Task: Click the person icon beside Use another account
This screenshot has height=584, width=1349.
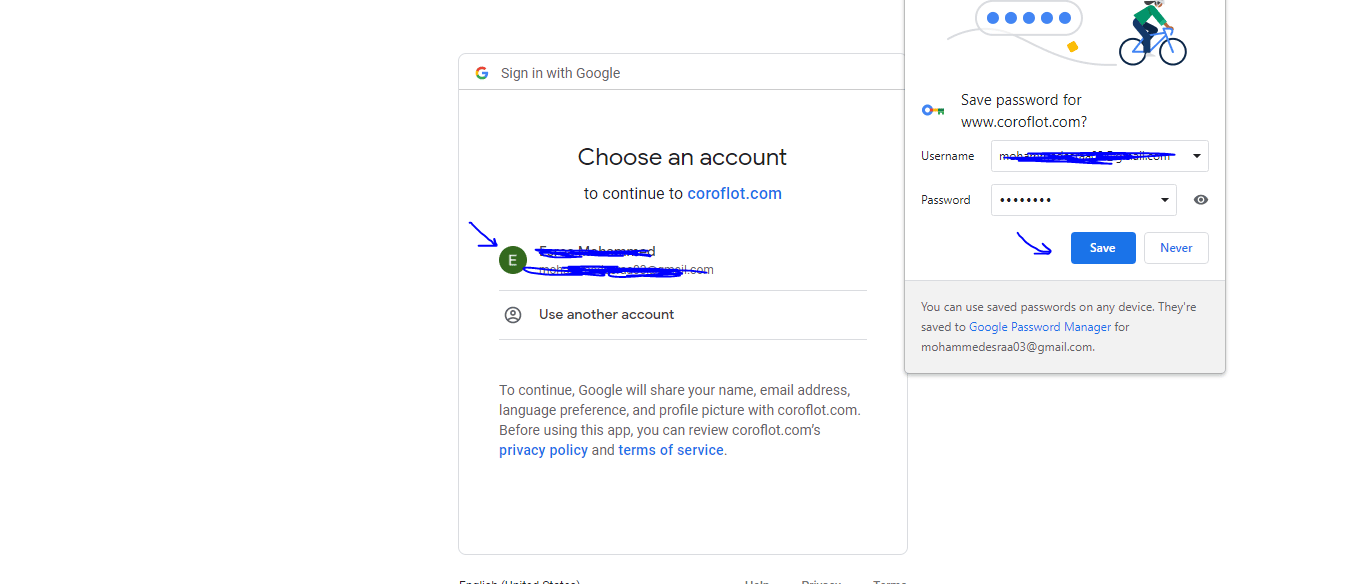Action: [513, 314]
